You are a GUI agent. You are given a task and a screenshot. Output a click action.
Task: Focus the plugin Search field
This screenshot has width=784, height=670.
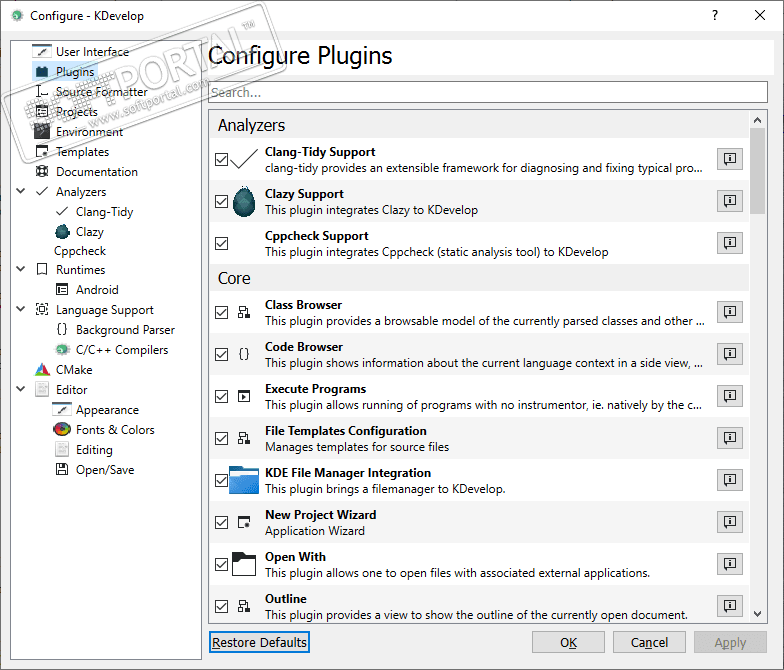tap(488, 92)
